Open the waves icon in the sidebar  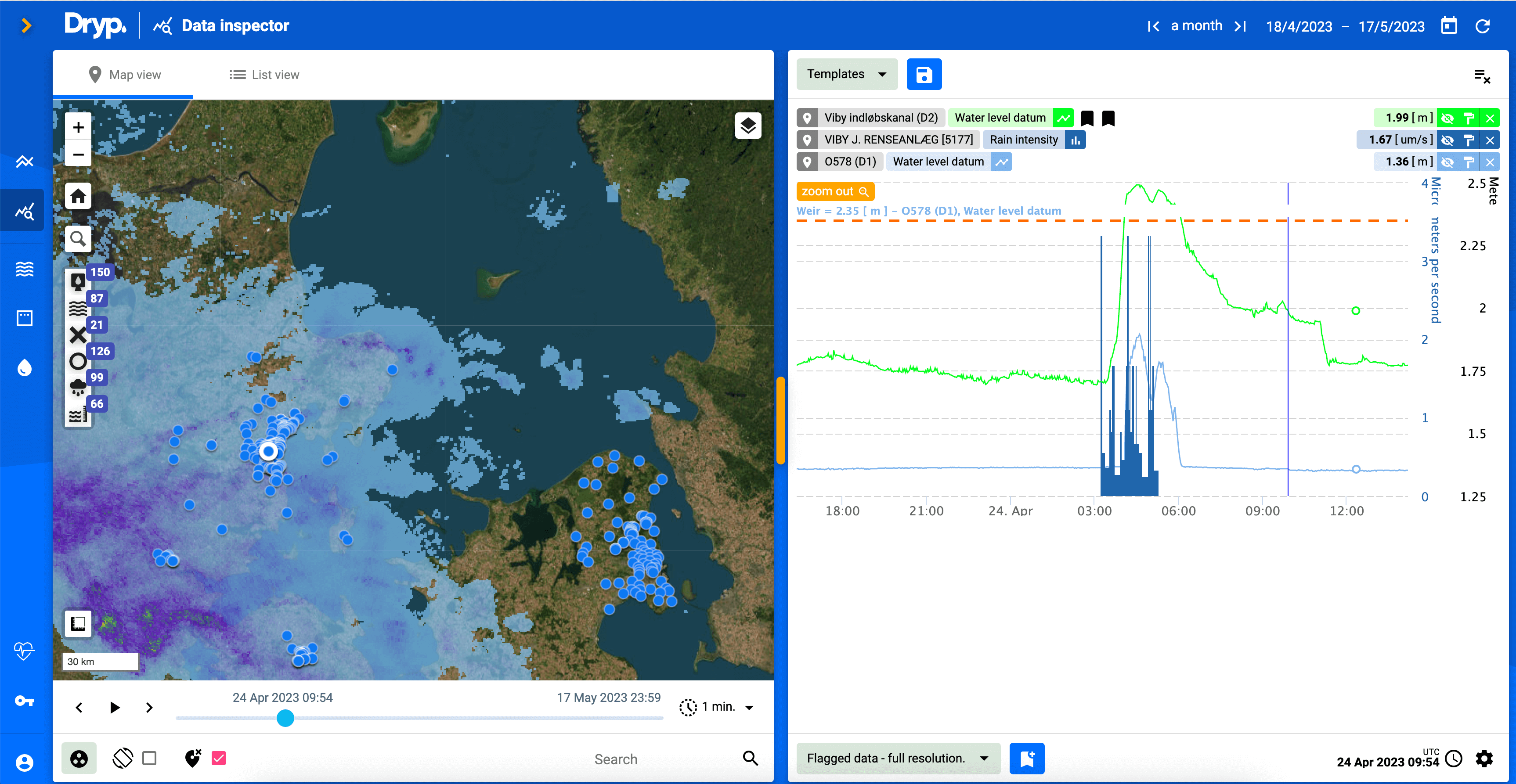(24, 269)
